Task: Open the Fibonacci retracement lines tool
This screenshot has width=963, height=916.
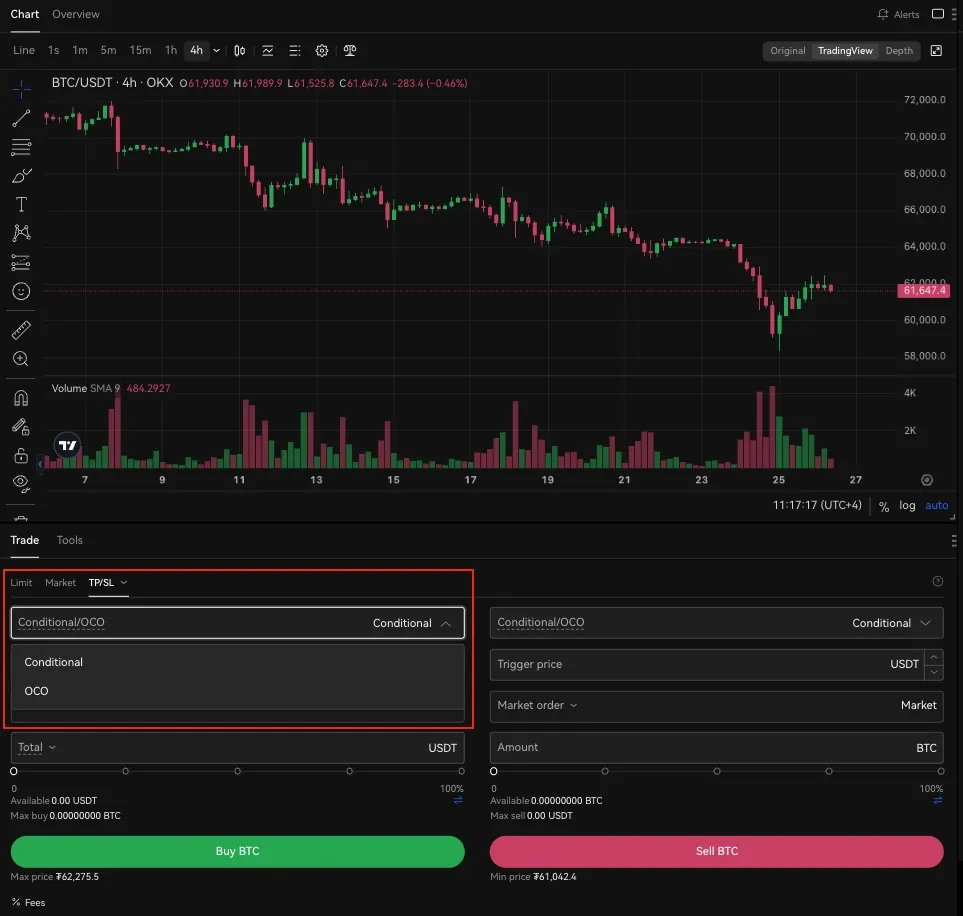Action: [21, 147]
